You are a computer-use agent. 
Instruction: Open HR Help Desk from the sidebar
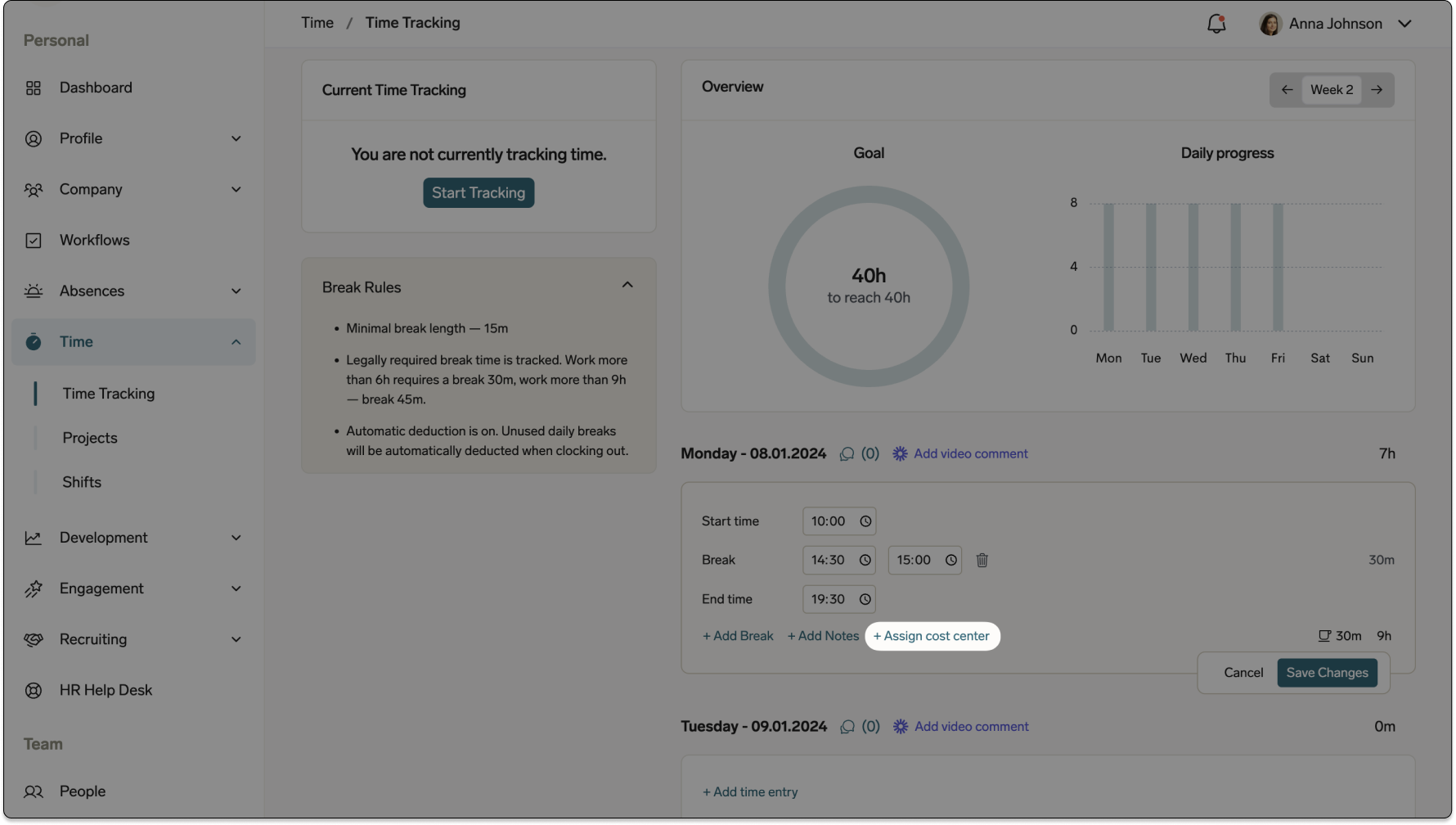[106, 690]
